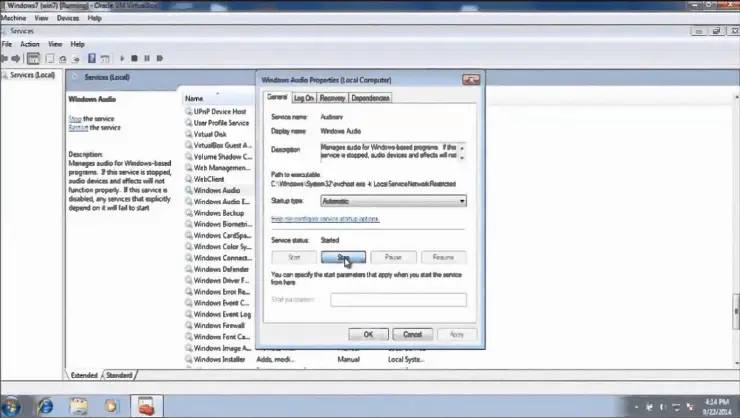Open Windows Media Player taskbar icon

pos(111,406)
